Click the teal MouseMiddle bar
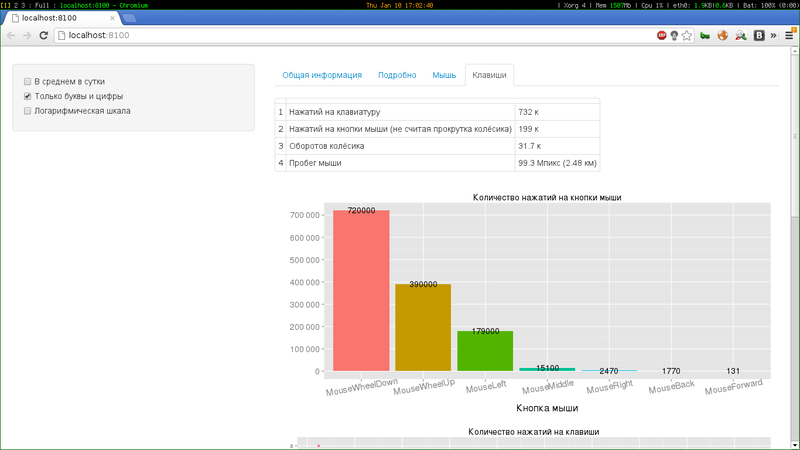This screenshot has height=450, width=800. pos(547,369)
